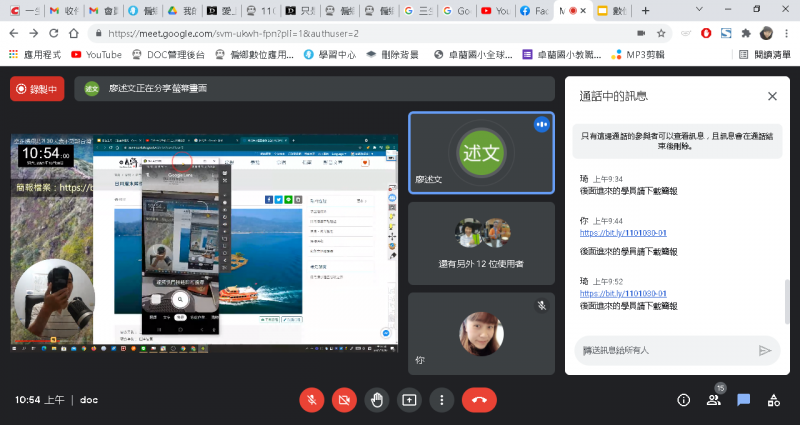Viewport: 800px width, 425px height.
Task: Click the address bar URL
Action: tap(233, 33)
